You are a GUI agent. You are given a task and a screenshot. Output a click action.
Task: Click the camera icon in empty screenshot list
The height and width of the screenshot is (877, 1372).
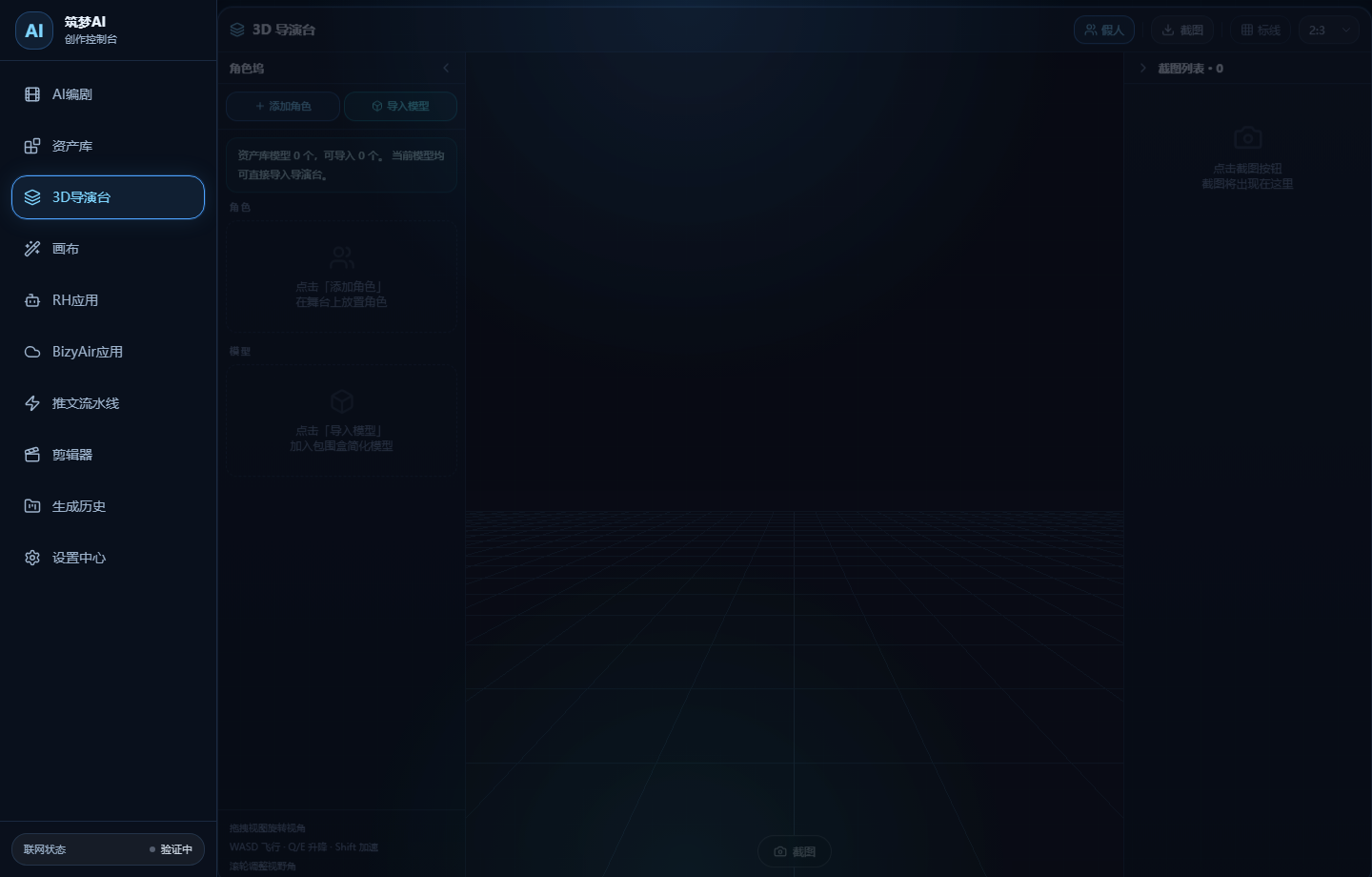tap(1248, 138)
